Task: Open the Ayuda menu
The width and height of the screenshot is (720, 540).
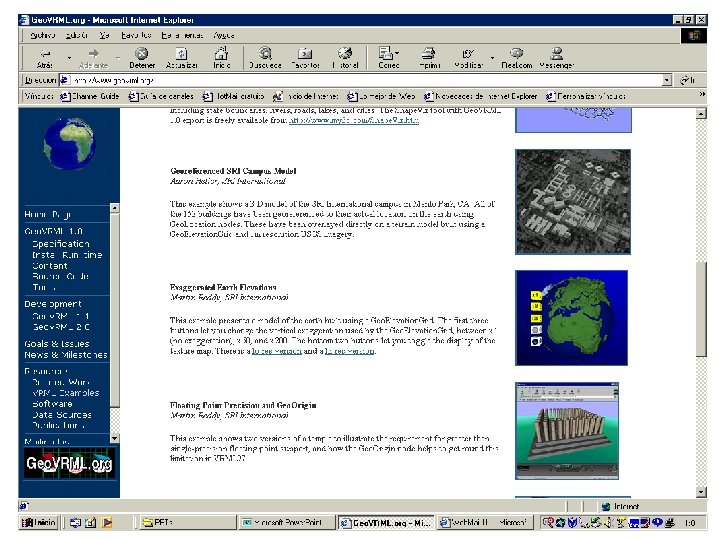Action: [x=224, y=35]
